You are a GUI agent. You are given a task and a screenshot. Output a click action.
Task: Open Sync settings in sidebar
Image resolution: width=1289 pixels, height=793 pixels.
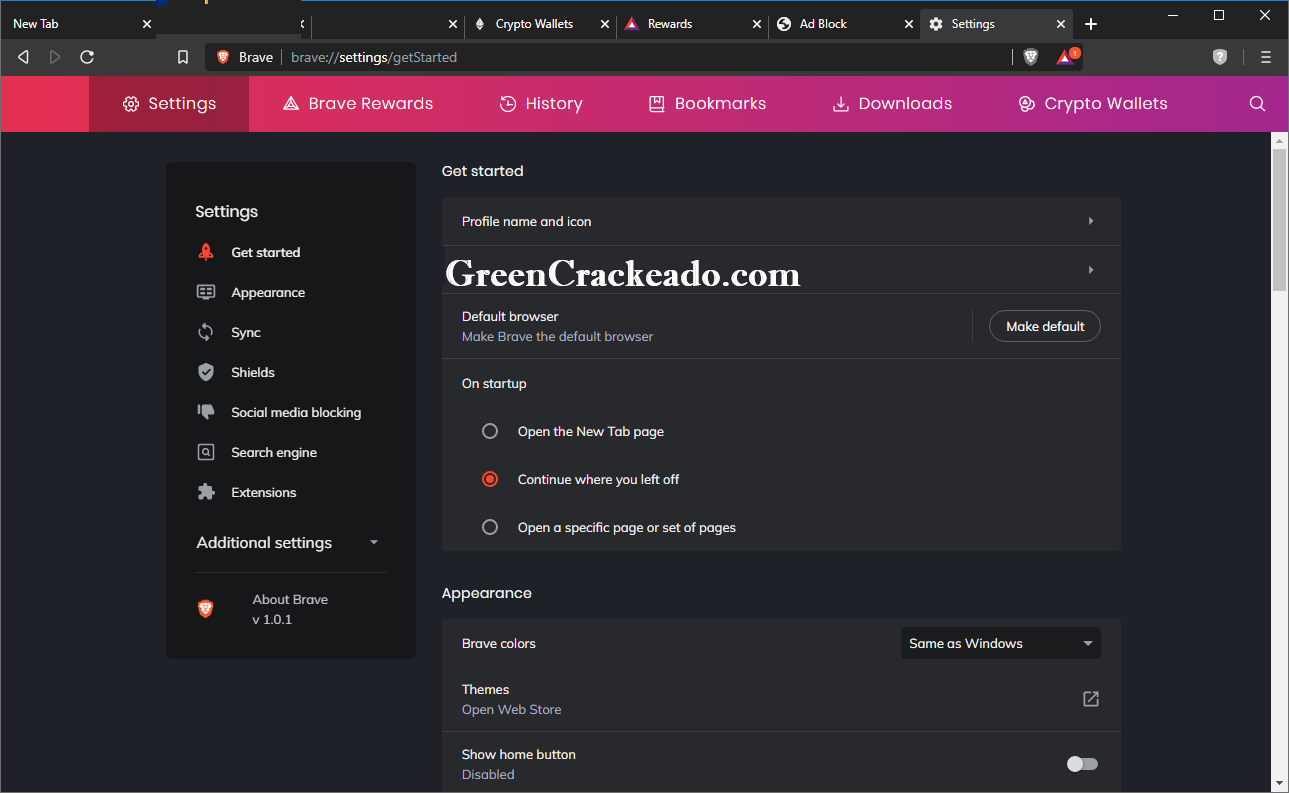[x=246, y=332]
